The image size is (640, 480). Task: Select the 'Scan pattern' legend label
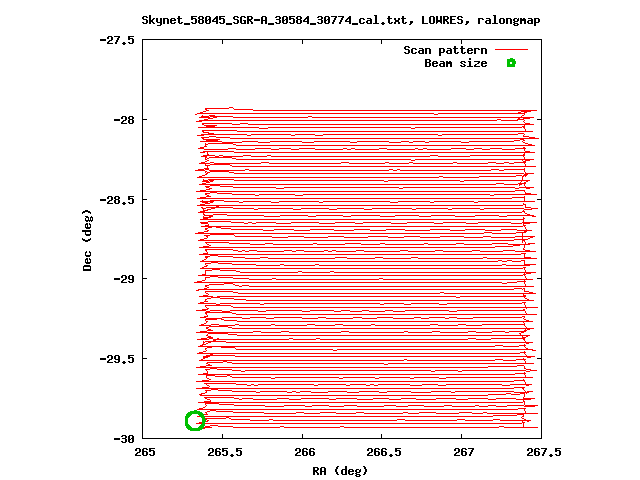point(445,50)
